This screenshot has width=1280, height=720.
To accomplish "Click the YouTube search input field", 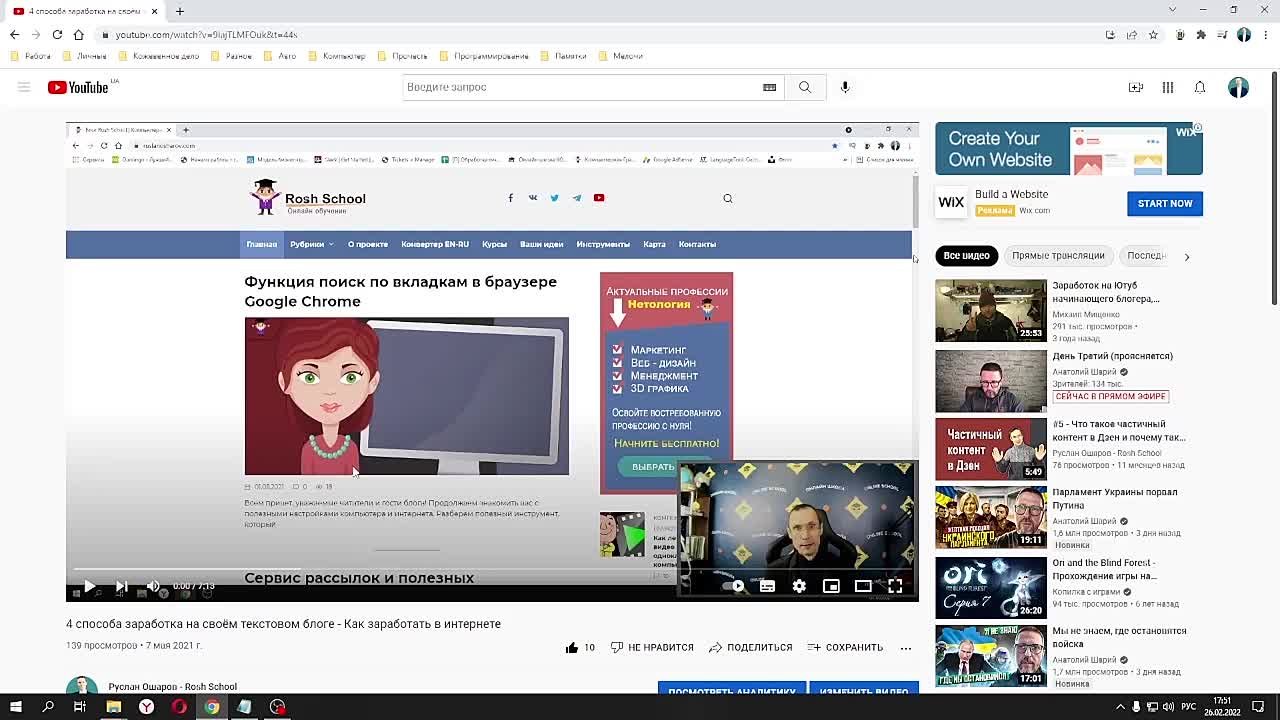I will click(x=580, y=87).
